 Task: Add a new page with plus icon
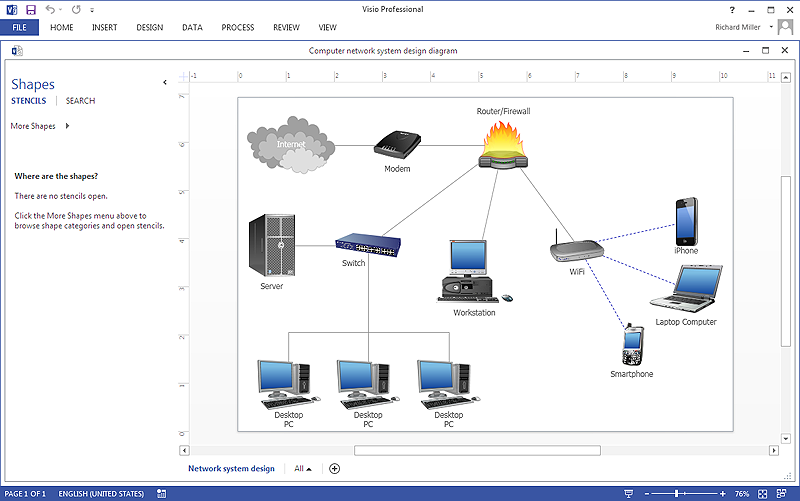pos(335,468)
